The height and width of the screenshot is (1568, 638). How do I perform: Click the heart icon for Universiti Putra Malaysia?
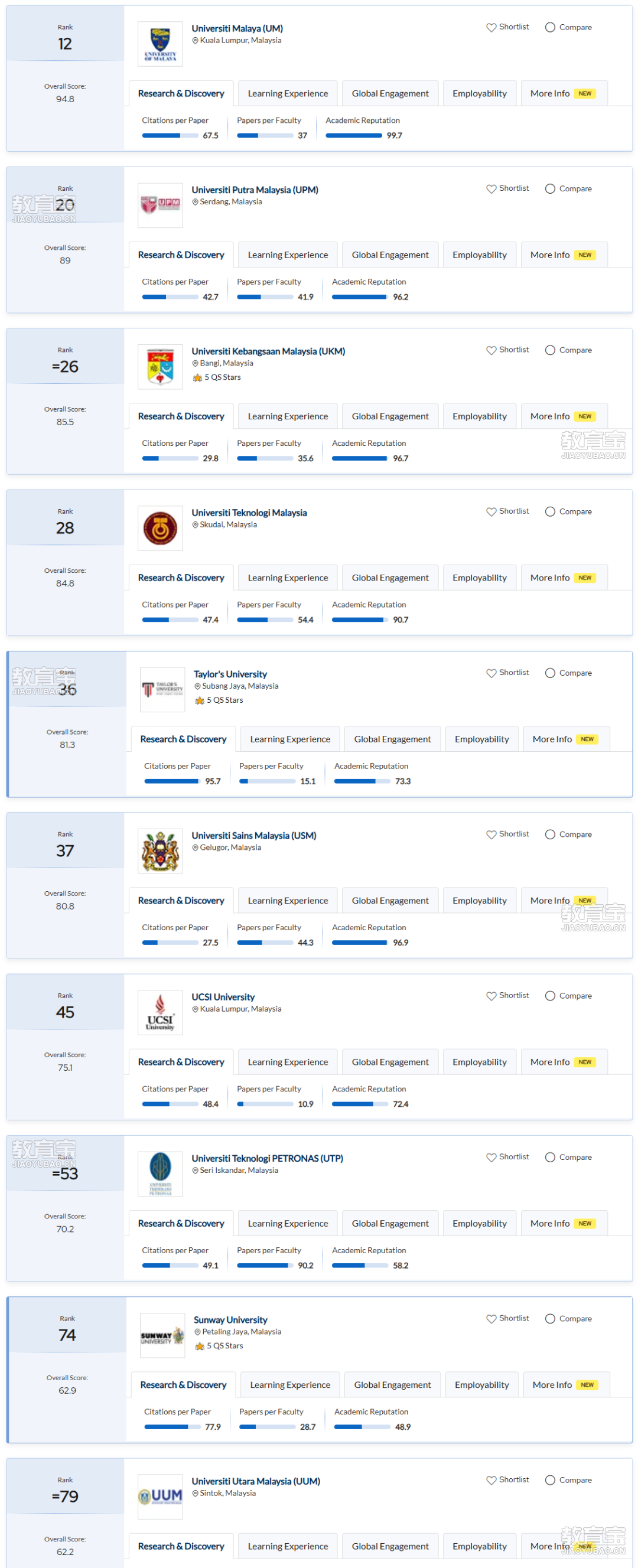click(x=491, y=190)
